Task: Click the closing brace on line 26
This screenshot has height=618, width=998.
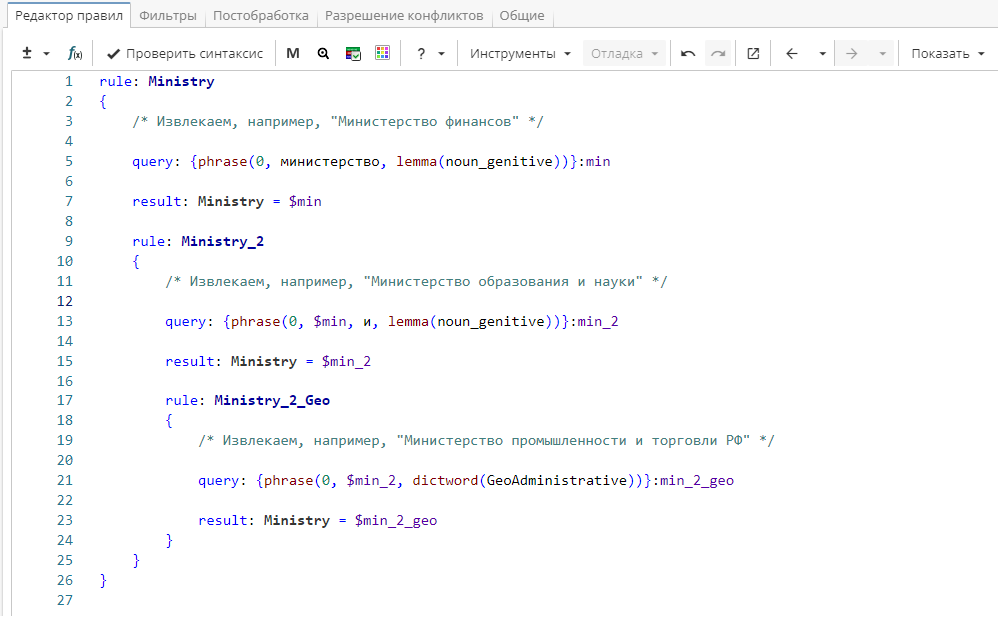Action: pyautogui.click(x=103, y=580)
